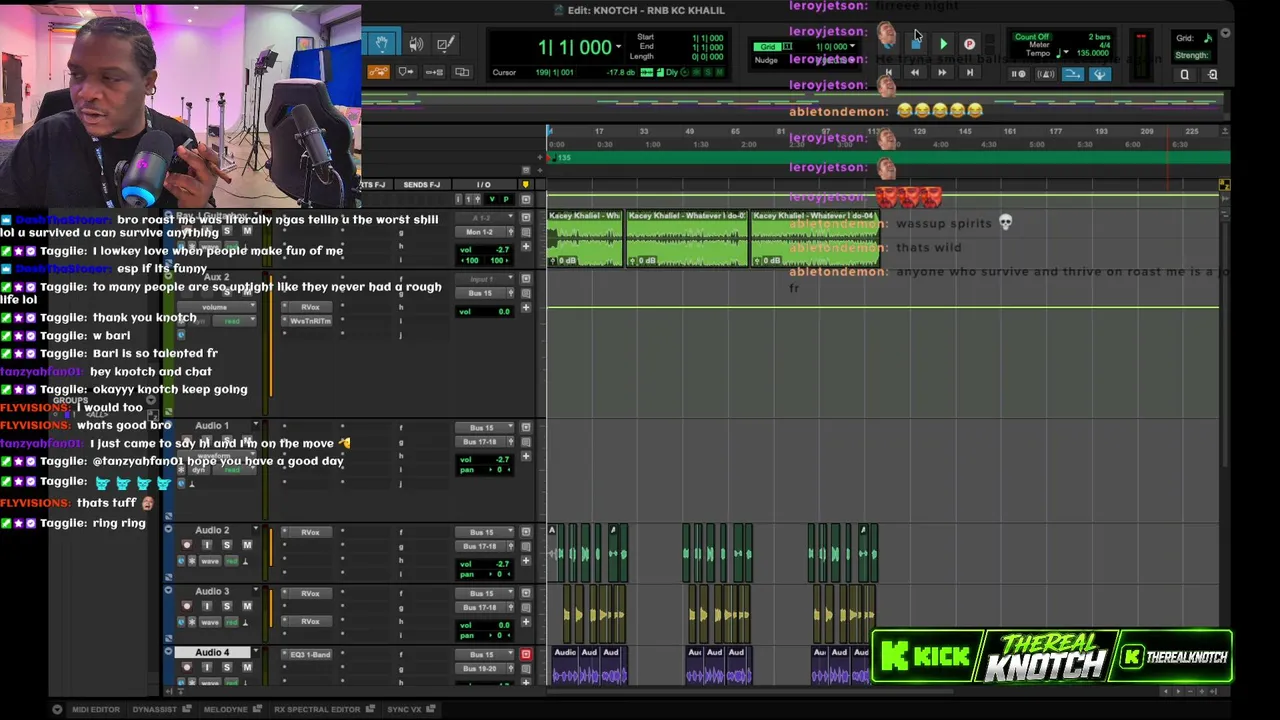Record-enable the Audio 3 track
Viewport: 1280px width, 720px height.
click(187, 606)
